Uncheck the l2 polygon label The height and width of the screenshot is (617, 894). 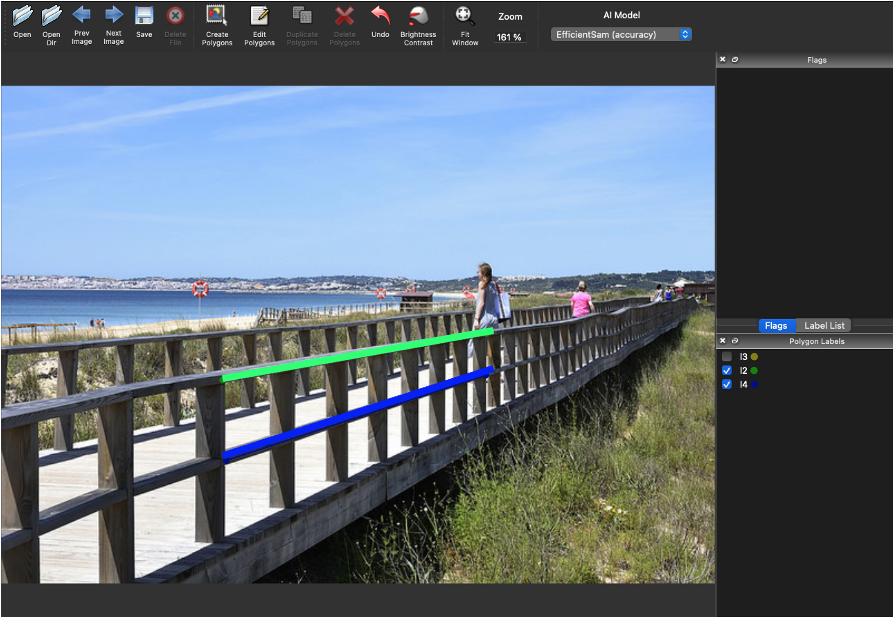[727, 370]
